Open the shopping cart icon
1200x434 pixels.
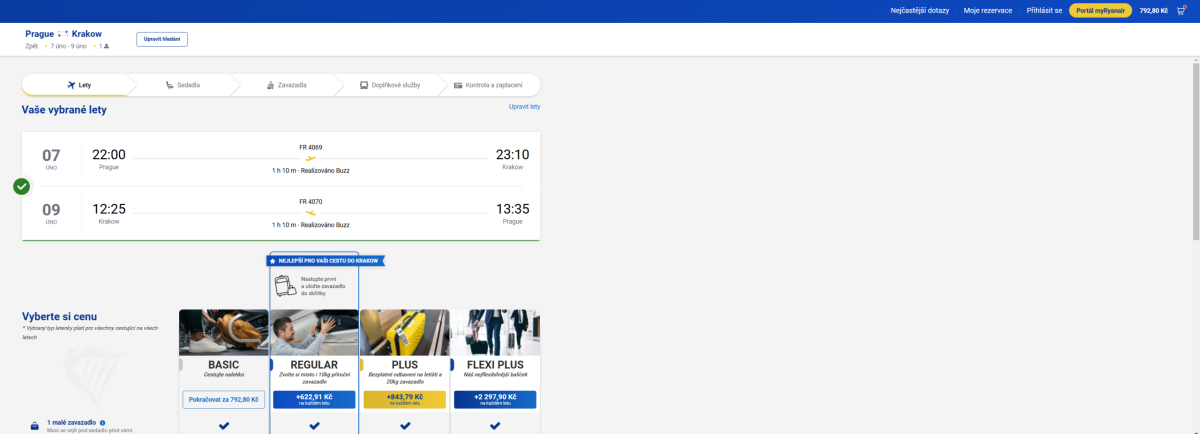coord(1181,10)
